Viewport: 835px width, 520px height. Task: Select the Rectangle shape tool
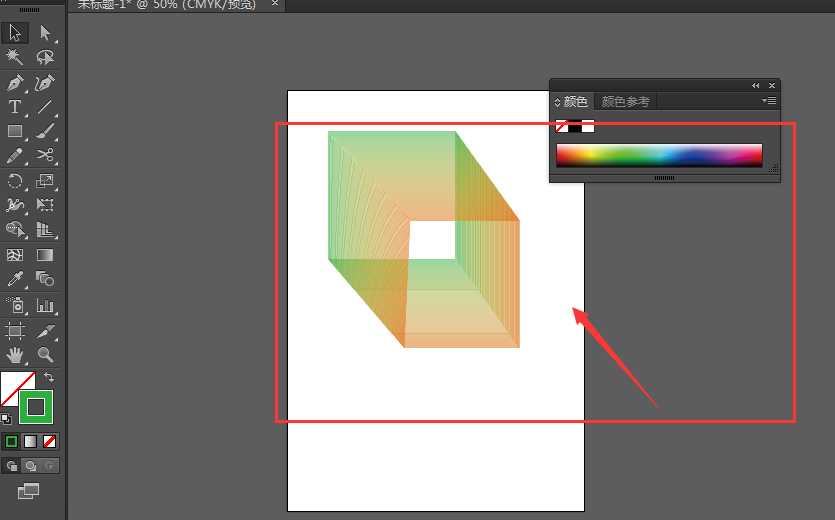point(15,131)
